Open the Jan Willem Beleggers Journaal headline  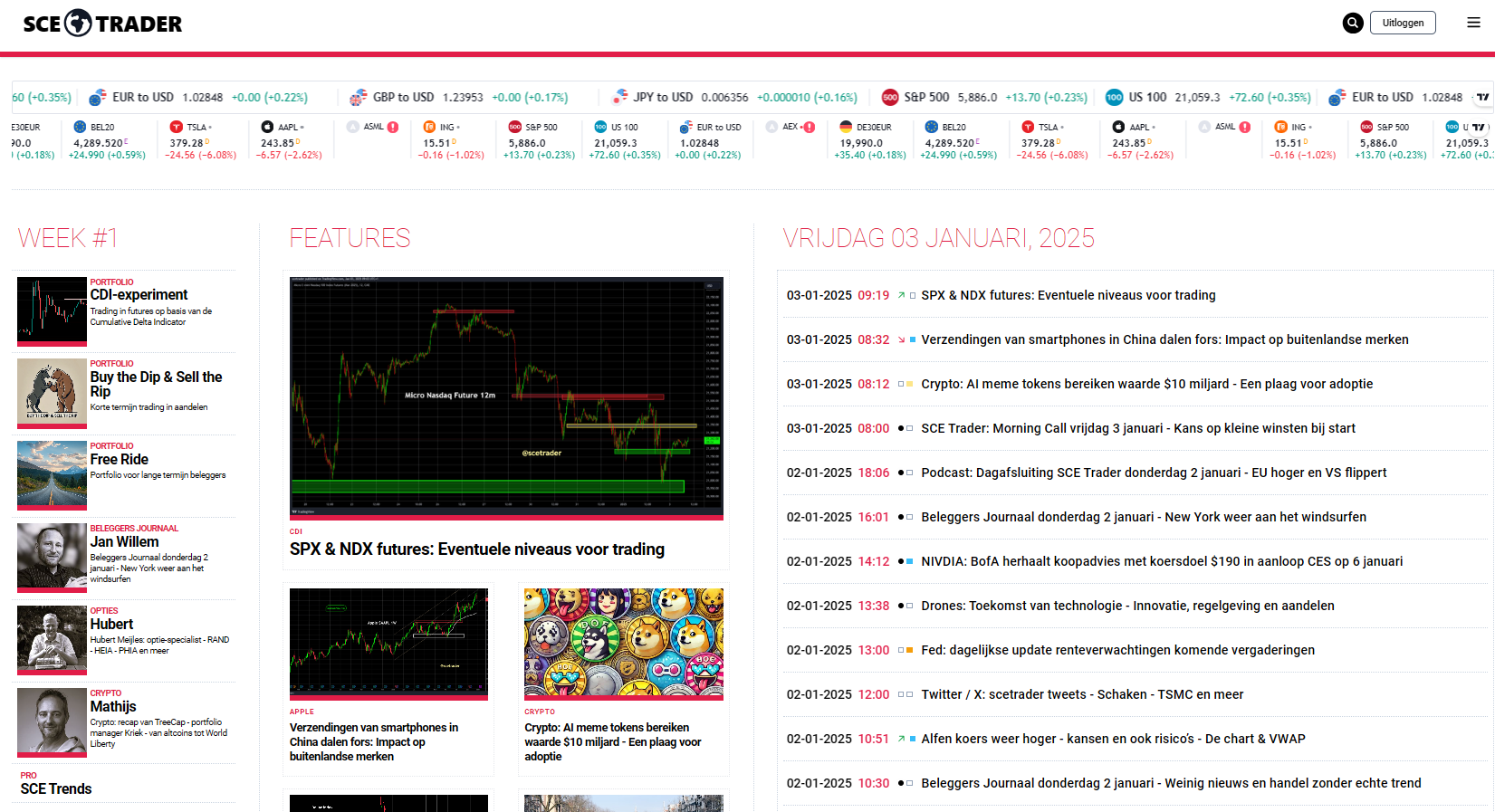pos(124,541)
